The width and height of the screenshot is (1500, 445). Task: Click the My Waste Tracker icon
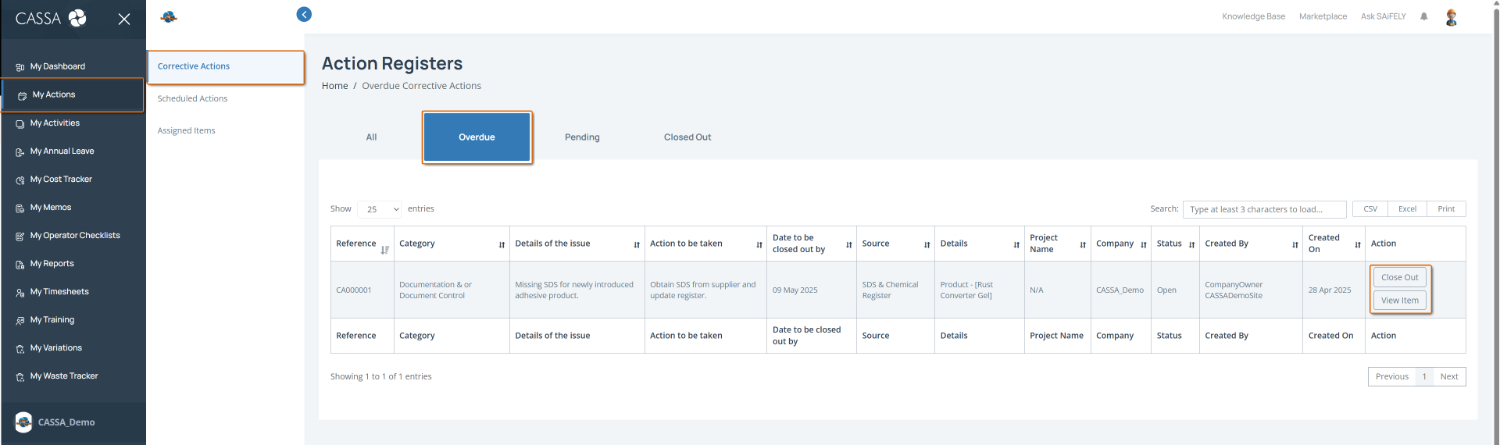click(20, 376)
